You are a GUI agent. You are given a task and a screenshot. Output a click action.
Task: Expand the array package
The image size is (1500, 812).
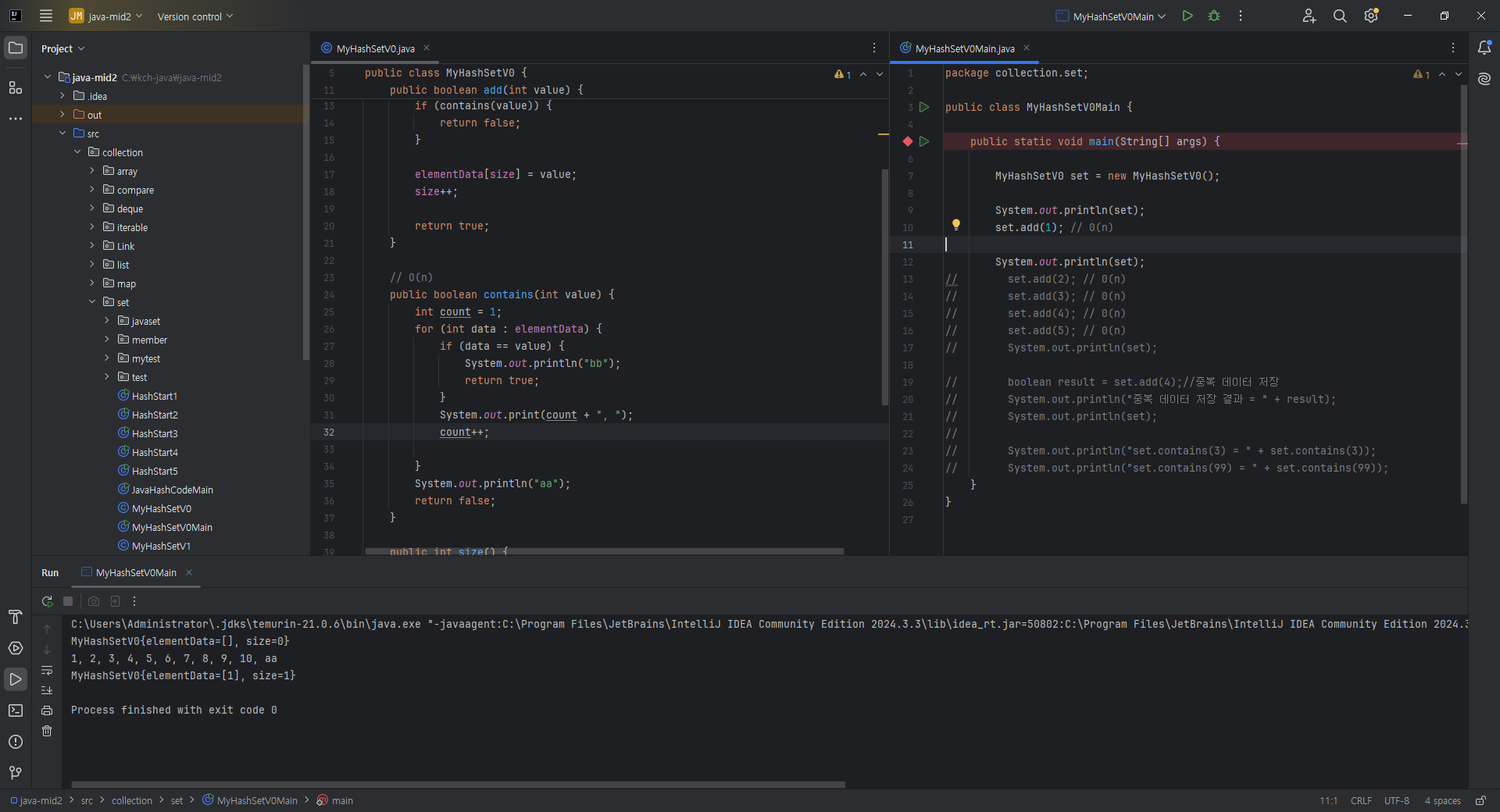click(92, 170)
